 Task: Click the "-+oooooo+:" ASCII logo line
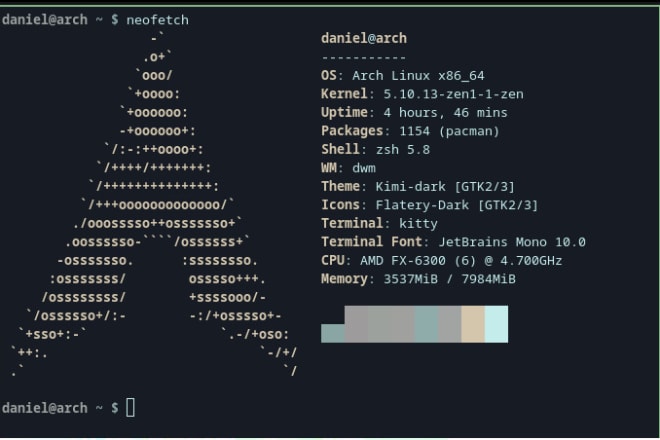158,131
